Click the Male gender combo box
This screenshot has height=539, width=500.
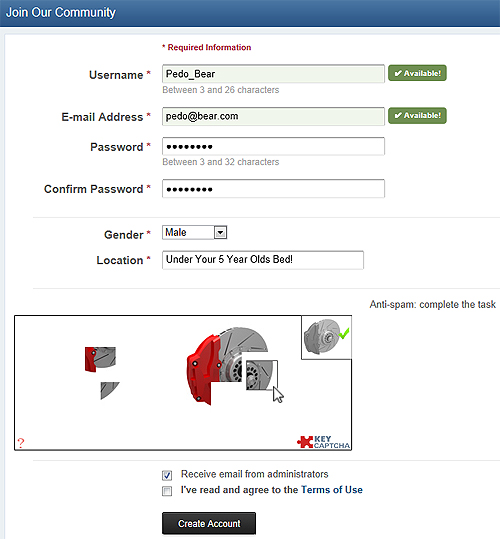[x=194, y=233]
